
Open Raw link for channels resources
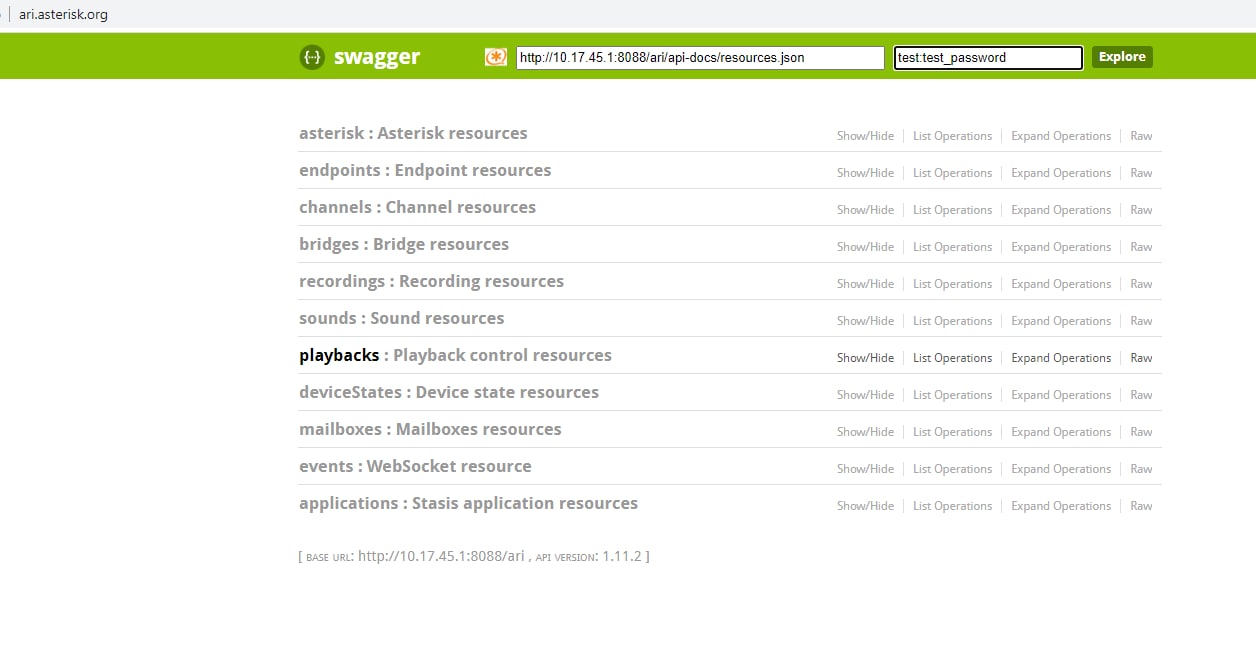1141,210
